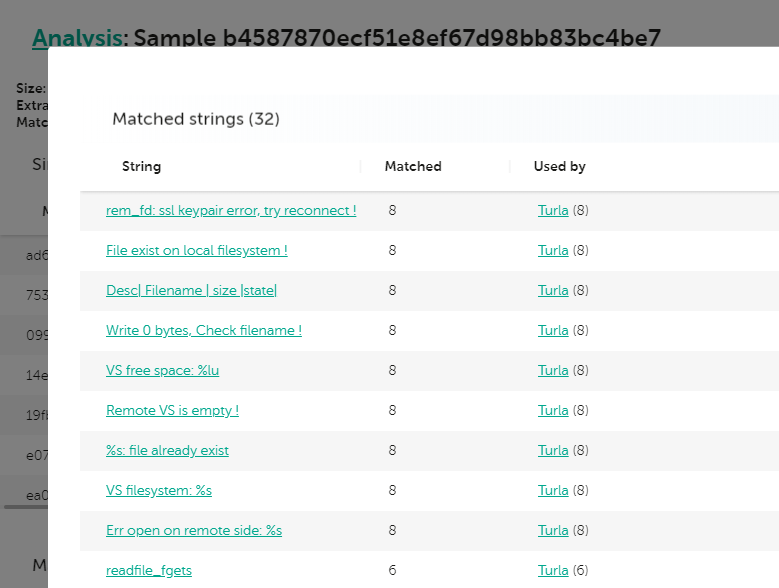
Task: Select 'Write 0 bytes, Check filename !' link
Action: tap(204, 331)
